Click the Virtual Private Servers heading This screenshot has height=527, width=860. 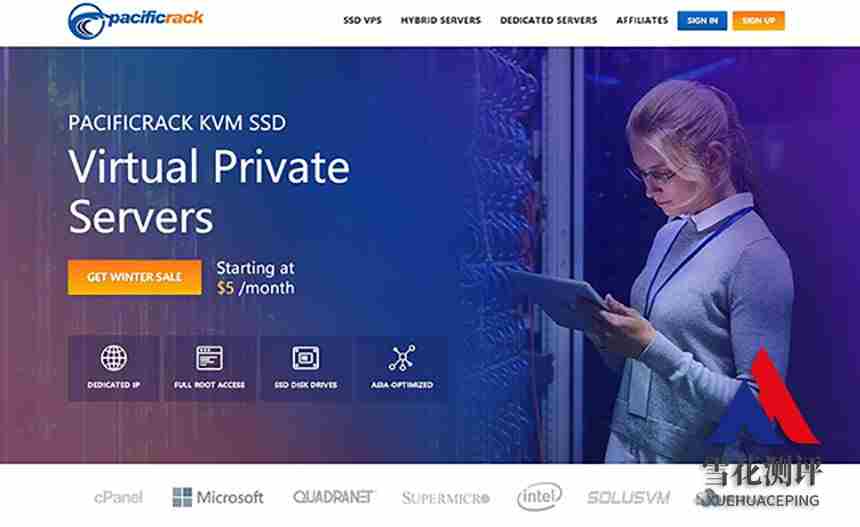tap(209, 191)
